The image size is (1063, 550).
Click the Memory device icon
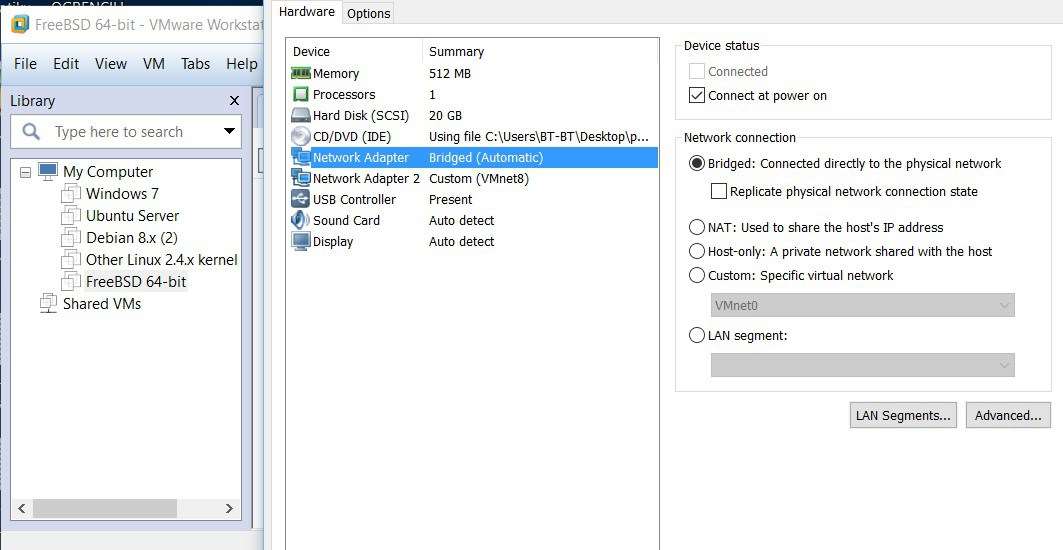[x=300, y=73]
